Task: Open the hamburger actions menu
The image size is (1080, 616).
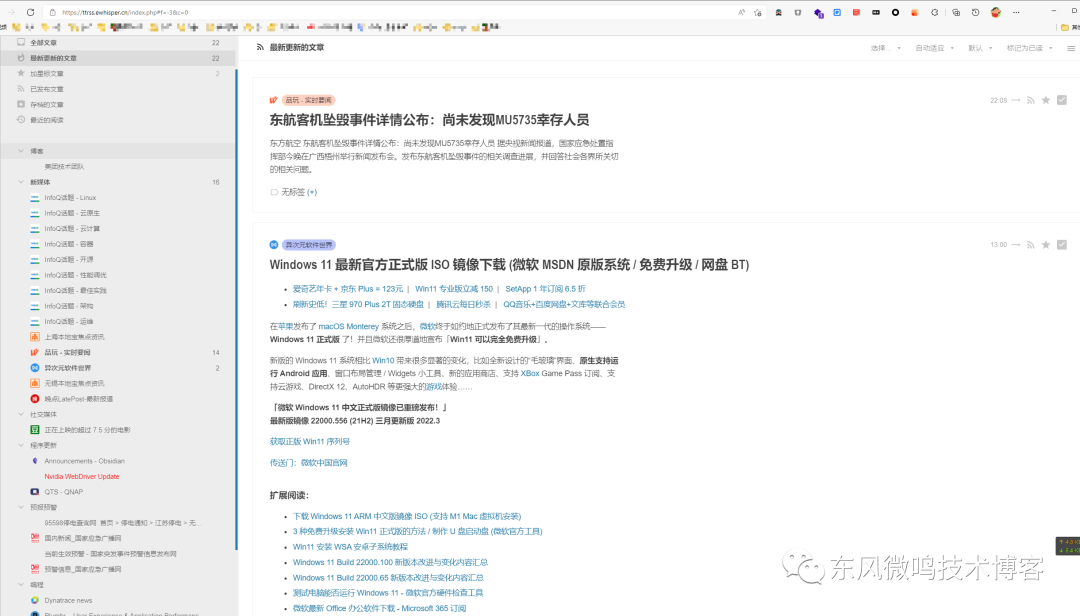Action: tap(1070, 48)
